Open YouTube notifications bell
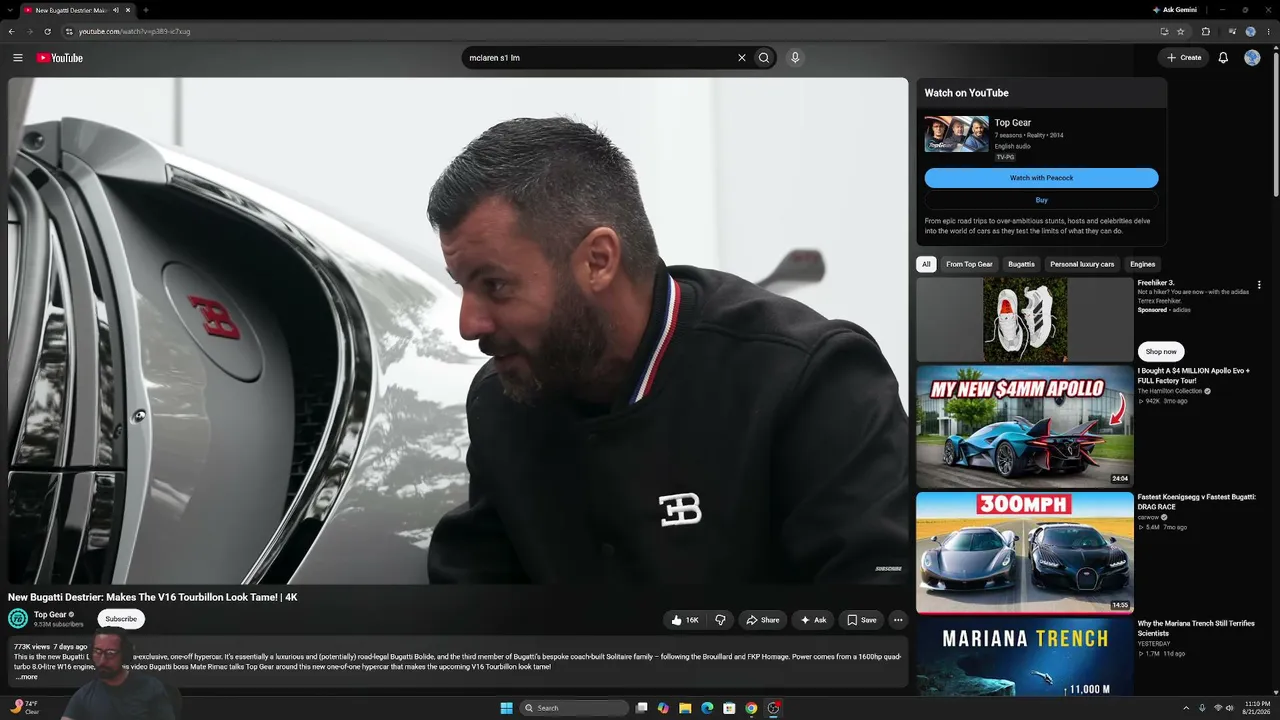Screen dimensions: 1280x720 (x=1223, y=58)
